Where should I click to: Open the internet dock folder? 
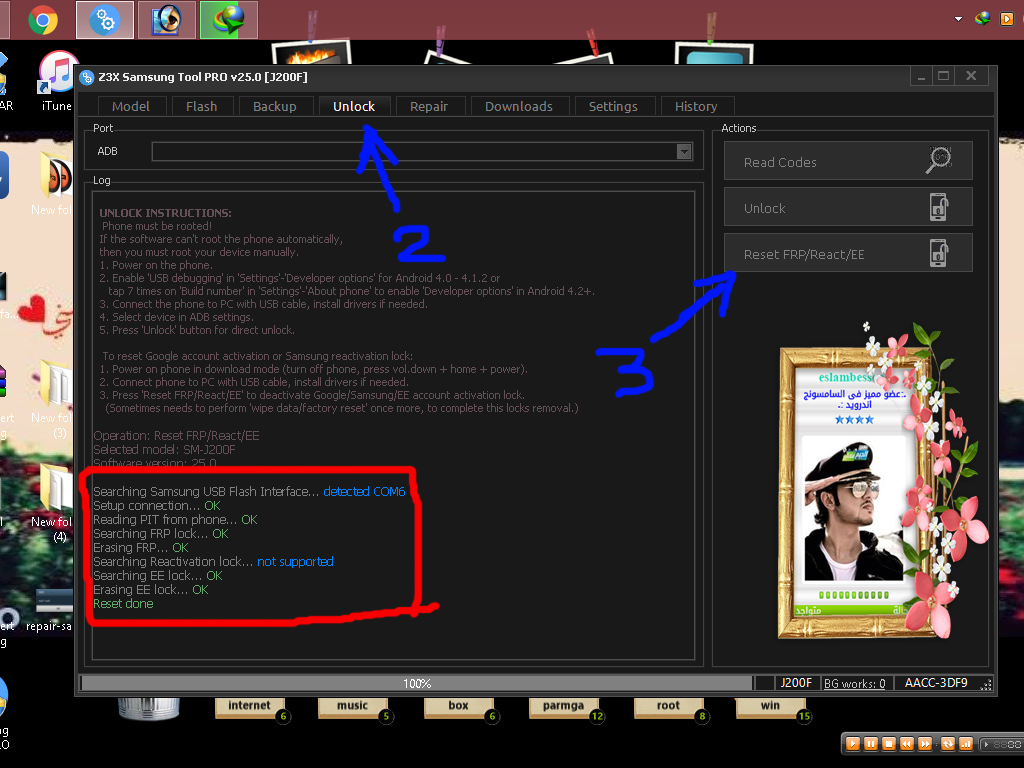click(249, 709)
